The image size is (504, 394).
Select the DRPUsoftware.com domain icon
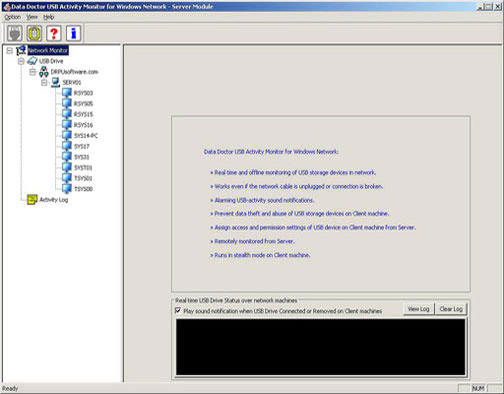(44, 72)
